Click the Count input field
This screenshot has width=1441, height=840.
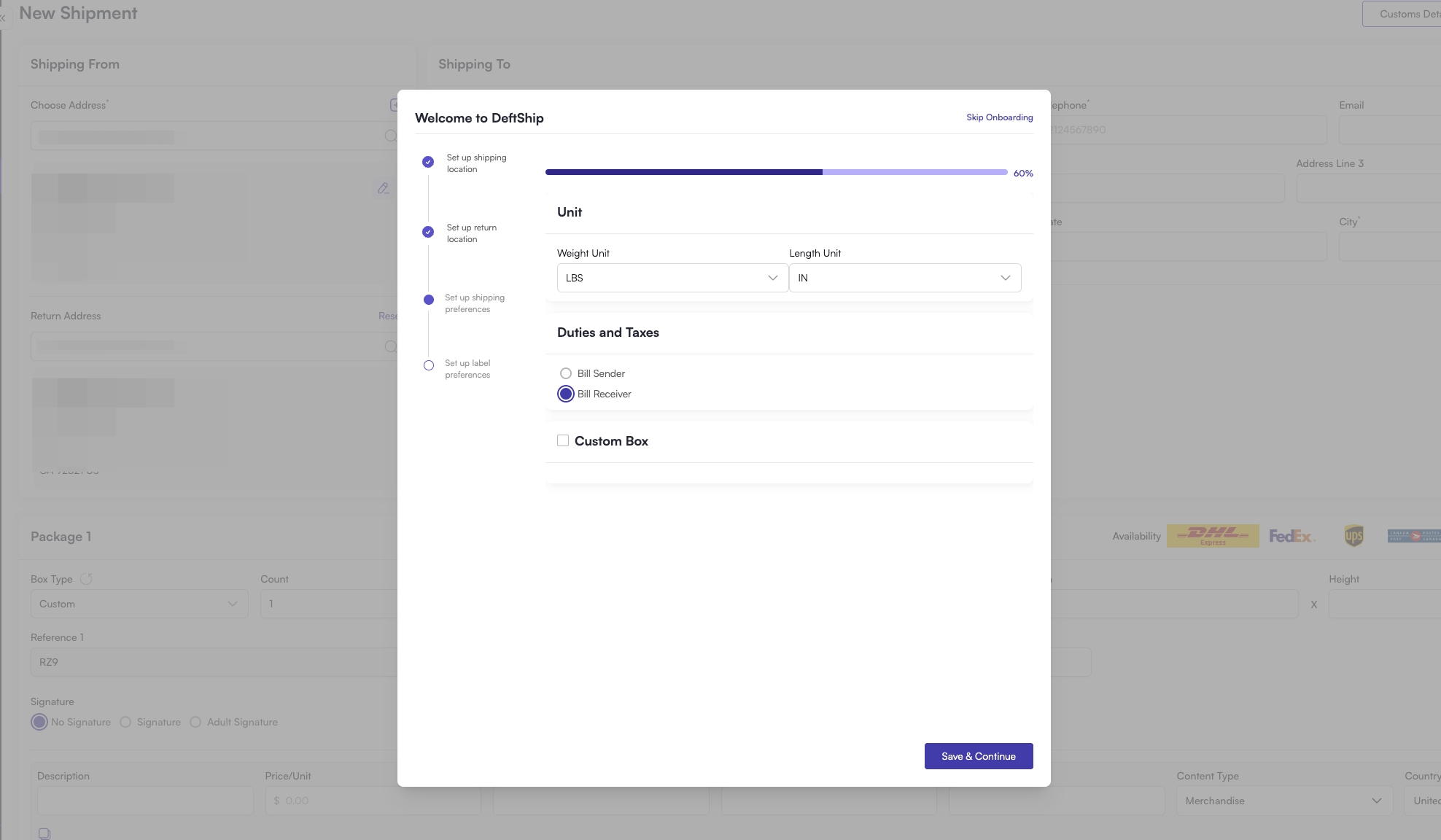click(329, 604)
